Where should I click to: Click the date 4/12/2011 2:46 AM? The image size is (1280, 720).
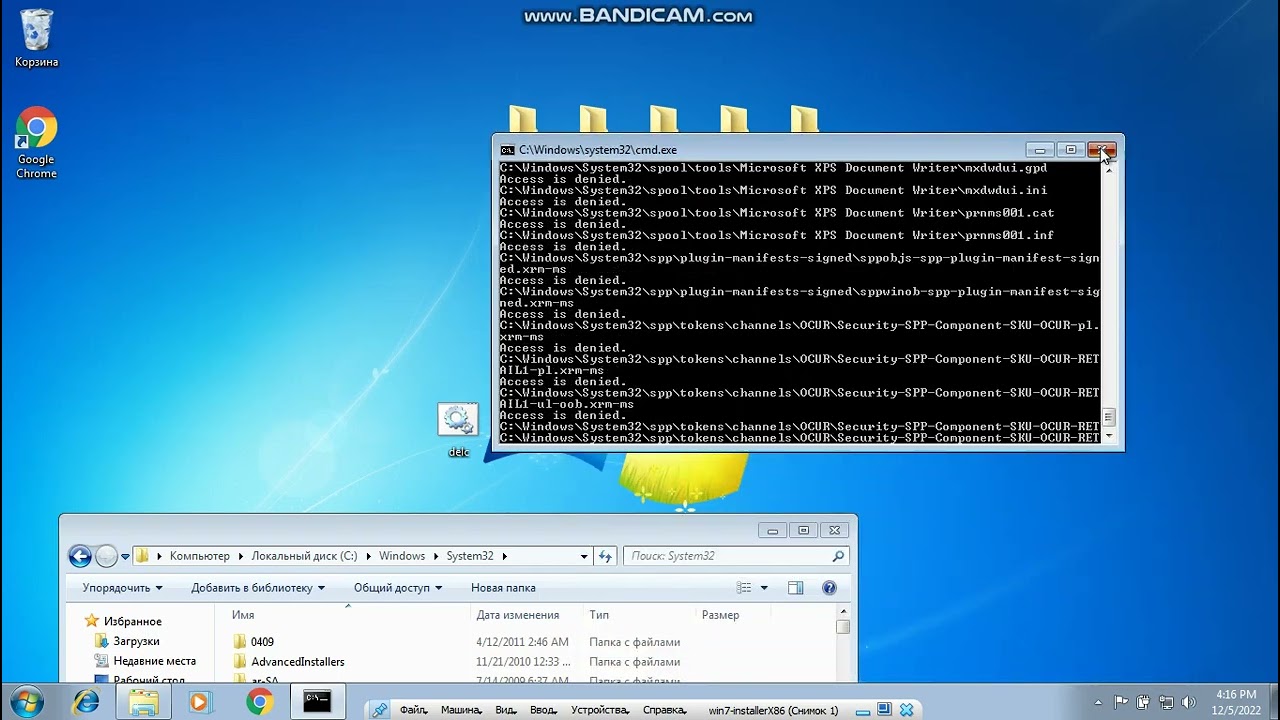pyautogui.click(x=522, y=642)
